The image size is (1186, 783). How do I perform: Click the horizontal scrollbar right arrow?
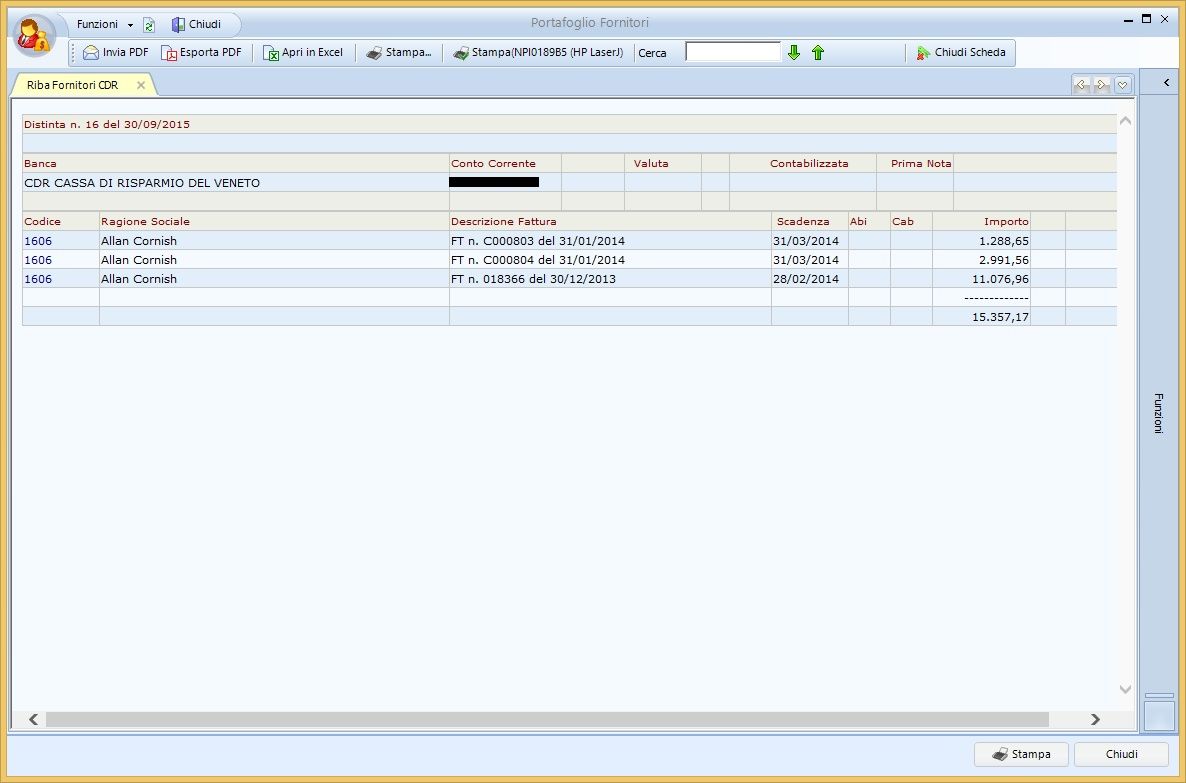click(x=1095, y=719)
